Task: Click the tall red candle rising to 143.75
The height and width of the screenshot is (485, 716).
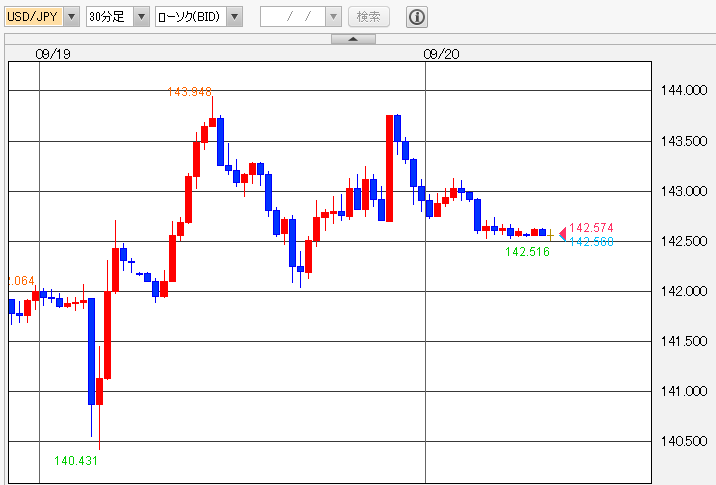Action: (390, 169)
